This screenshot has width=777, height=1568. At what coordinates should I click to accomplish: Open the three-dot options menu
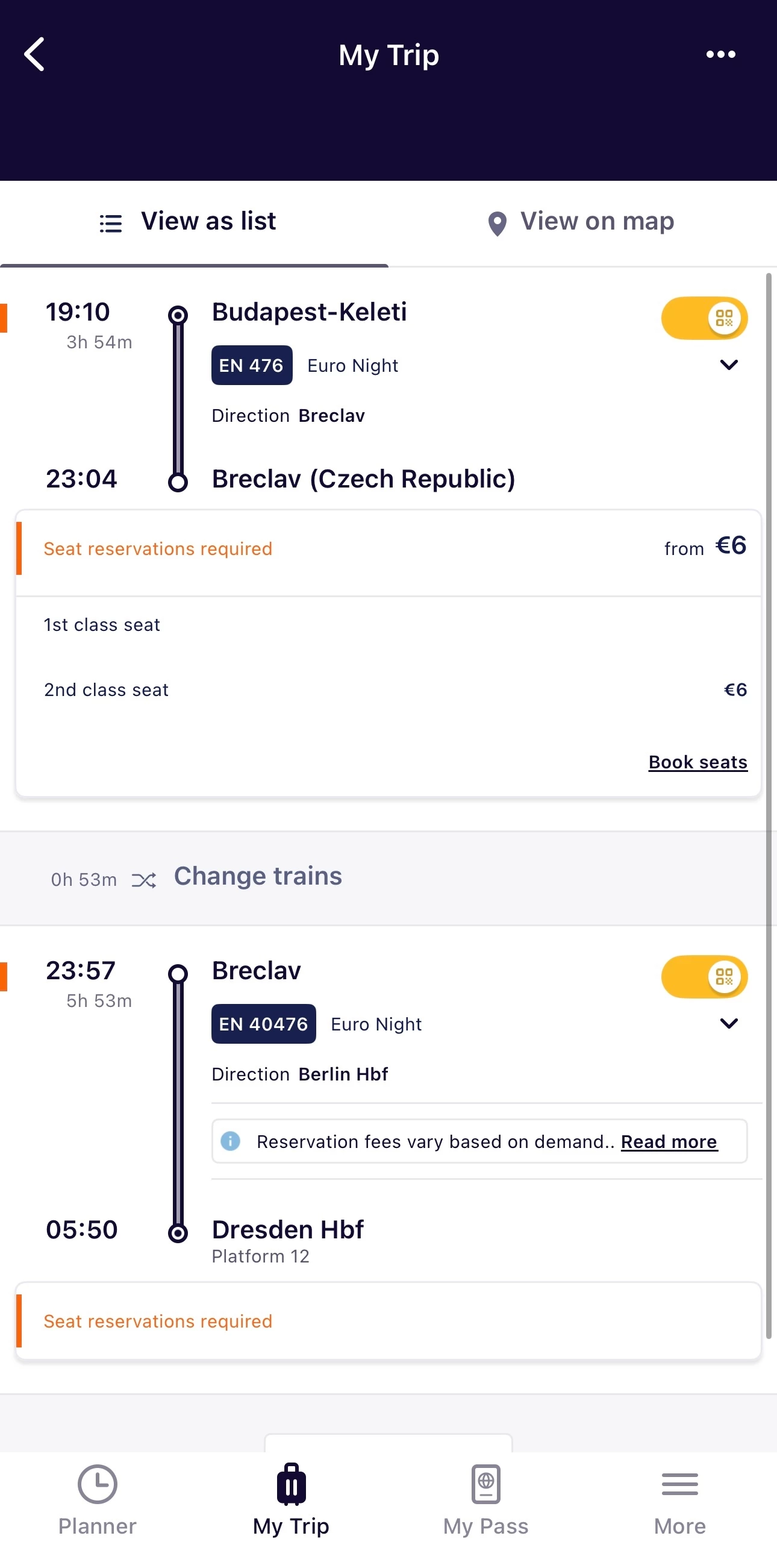720,55
